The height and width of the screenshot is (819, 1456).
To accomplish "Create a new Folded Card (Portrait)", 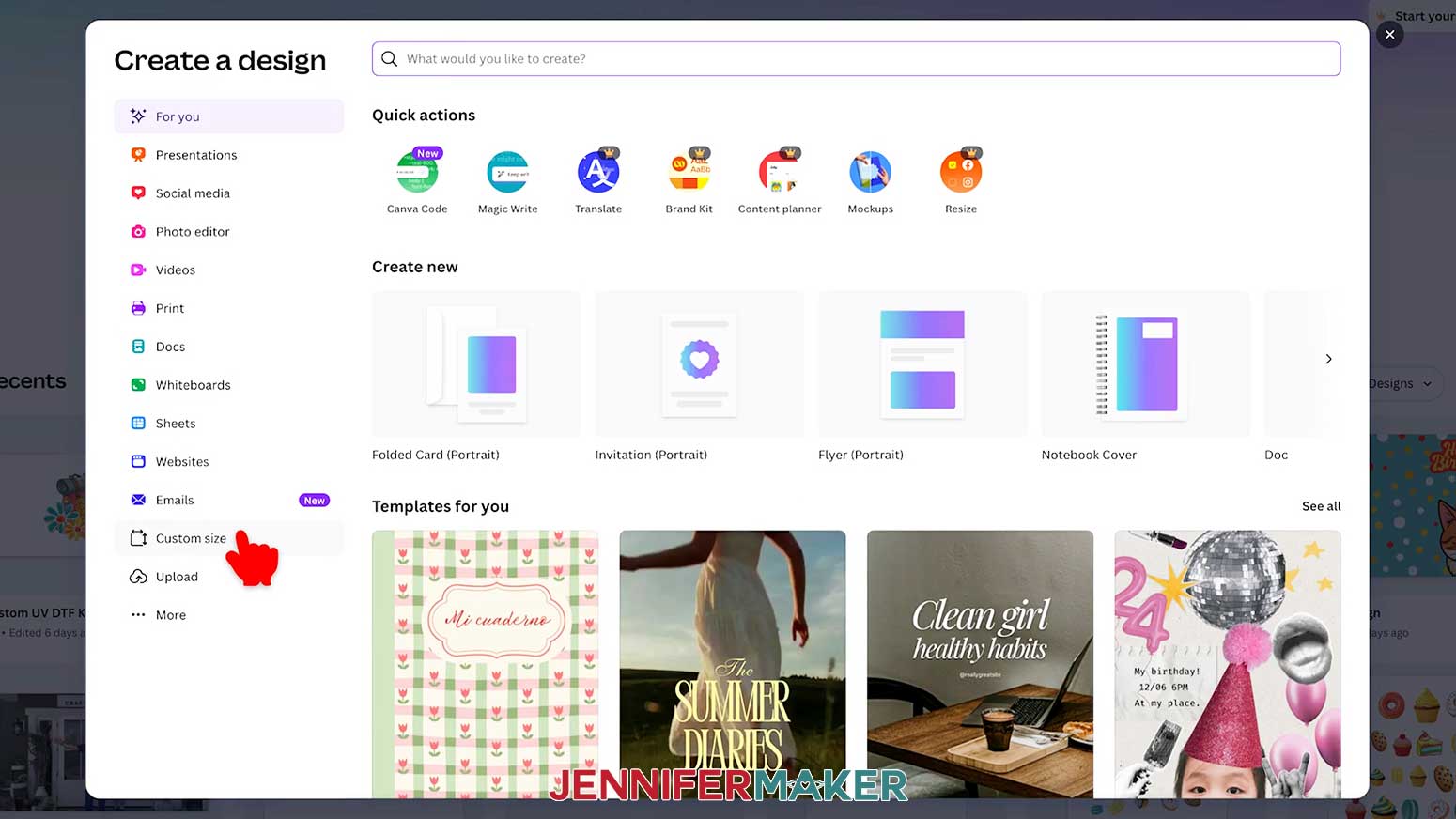I will tap(475, 364).
